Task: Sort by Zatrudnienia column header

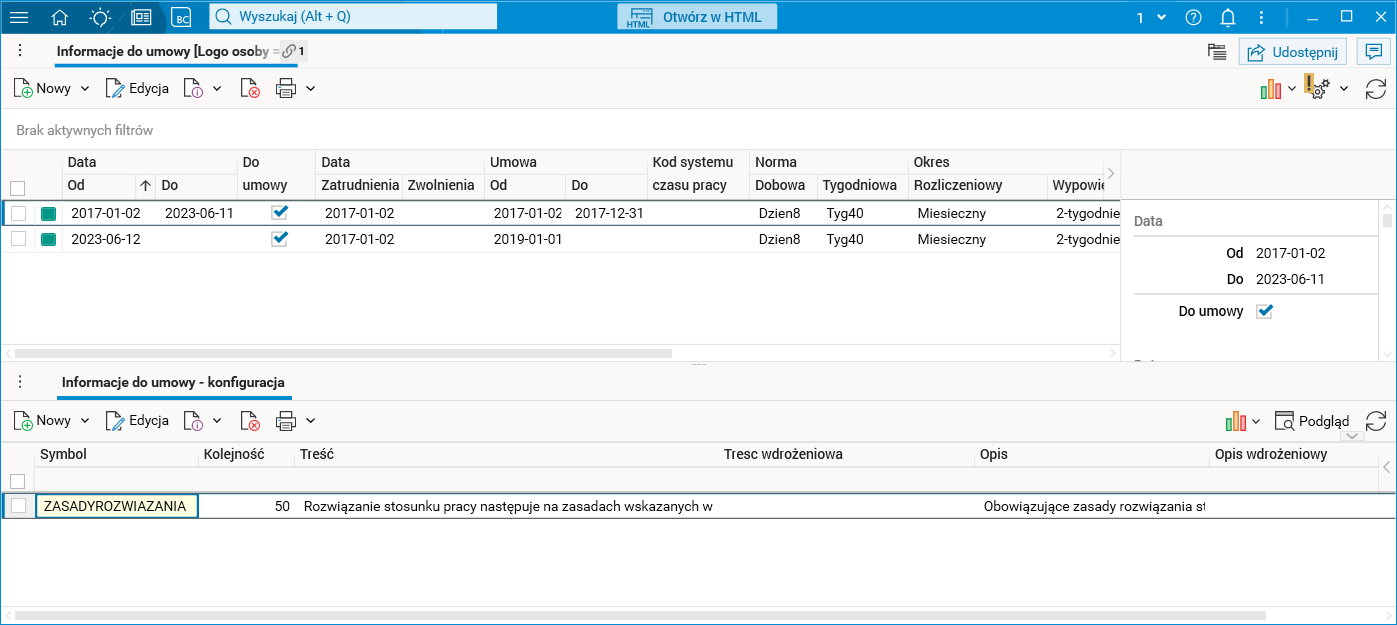Action: point(359,185)
